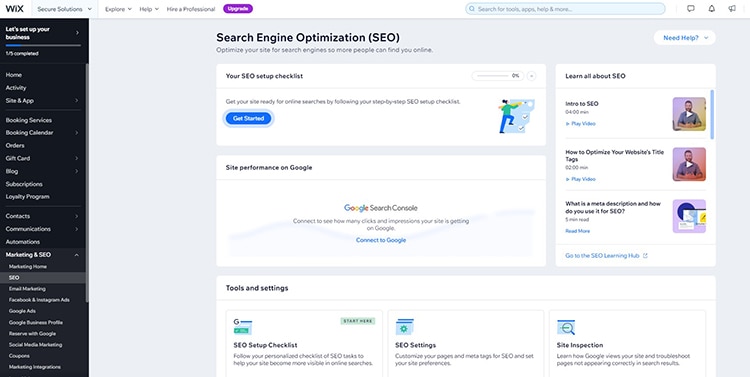Click the Get Started button
This screenshot has height=377, width=750.
pyautogui.click(x=248, y=118)
